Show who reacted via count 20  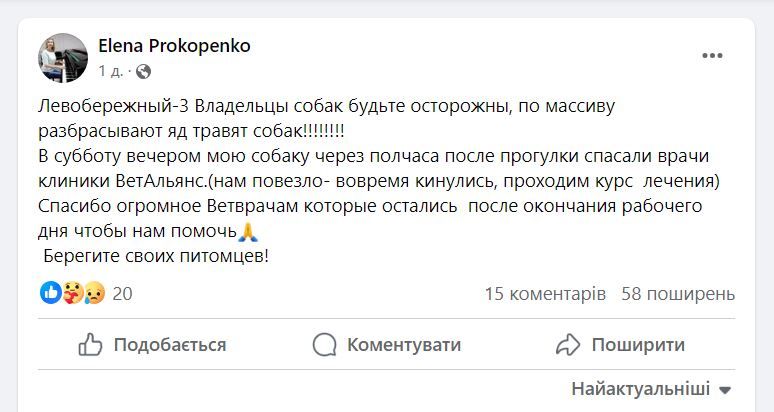click(x=122, y=294)
